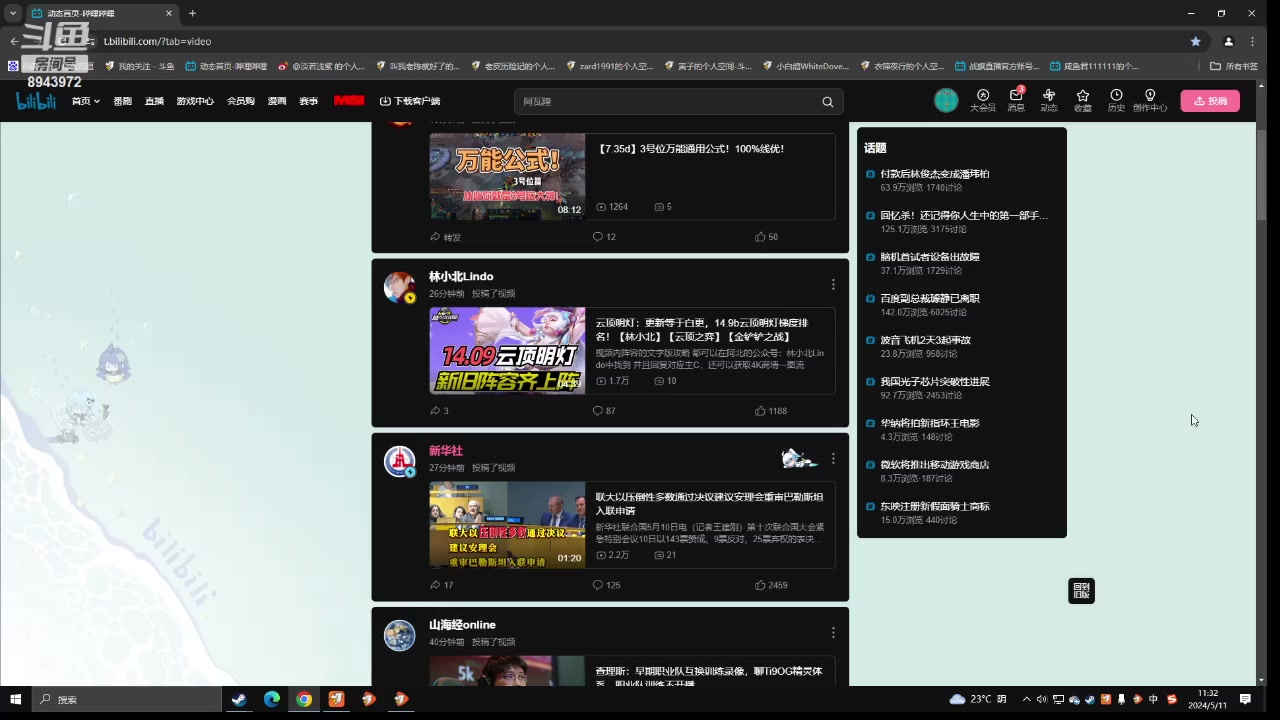The image size is (1280, 720).
Task: Click the Windows taskbar search box
Action: (x=125, y=699)
